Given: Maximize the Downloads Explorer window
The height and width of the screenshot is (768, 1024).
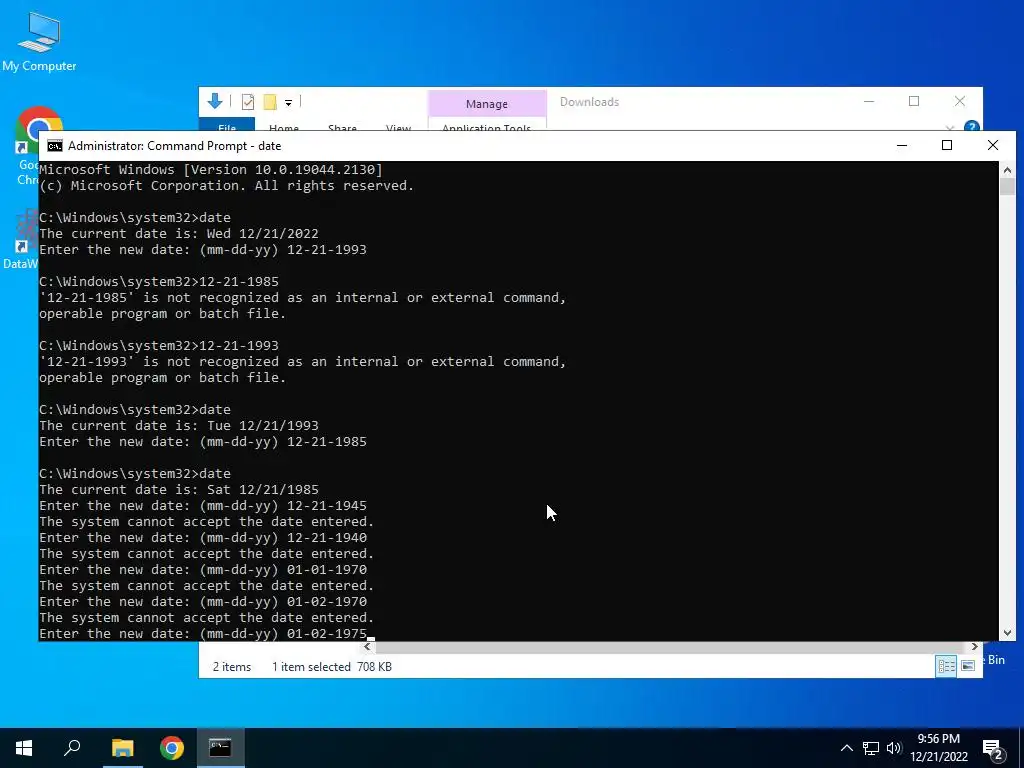Looking at the screenshot, I should pos(914,101).
